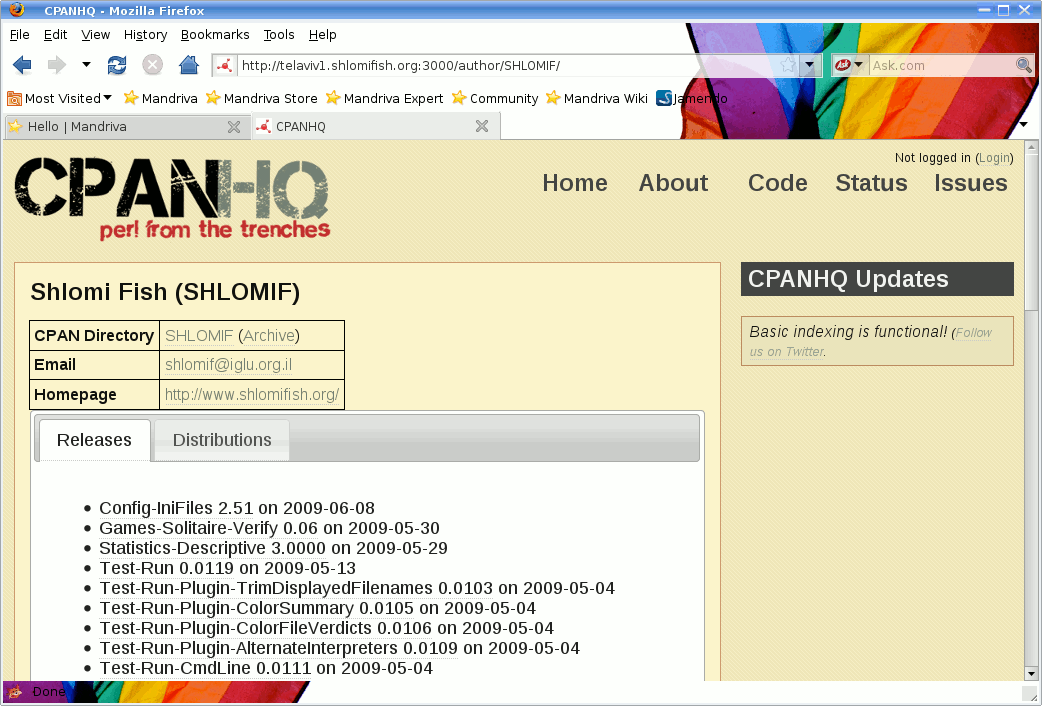Open the Jamendo bookmark
The width and height of the screenshot is (1042, 706).
tap(692, 98)
